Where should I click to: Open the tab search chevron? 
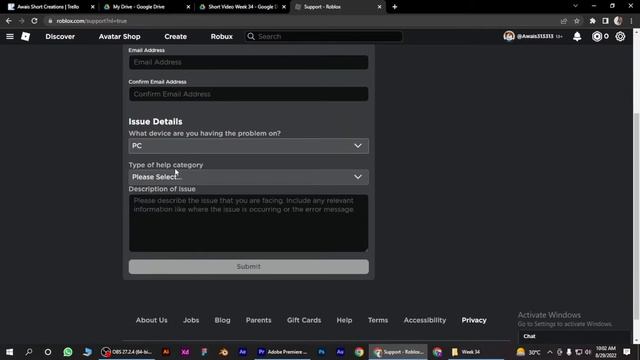point(575,6)
